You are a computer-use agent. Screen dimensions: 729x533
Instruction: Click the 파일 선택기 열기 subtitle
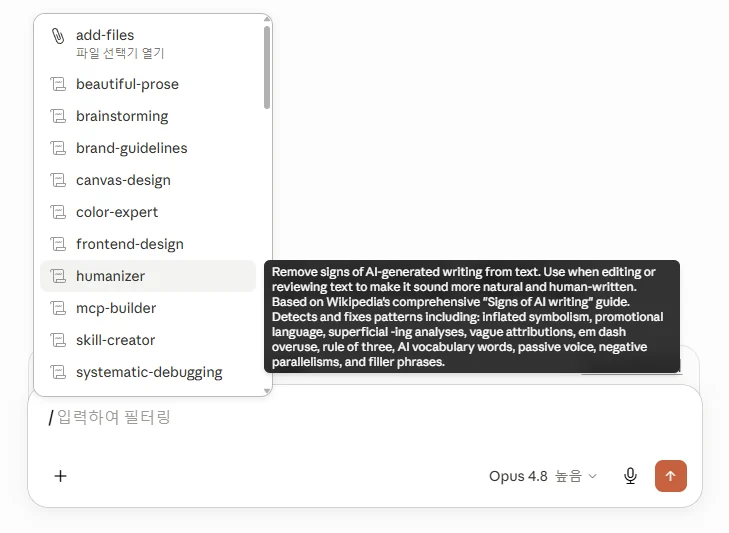(x=120, y=53)
